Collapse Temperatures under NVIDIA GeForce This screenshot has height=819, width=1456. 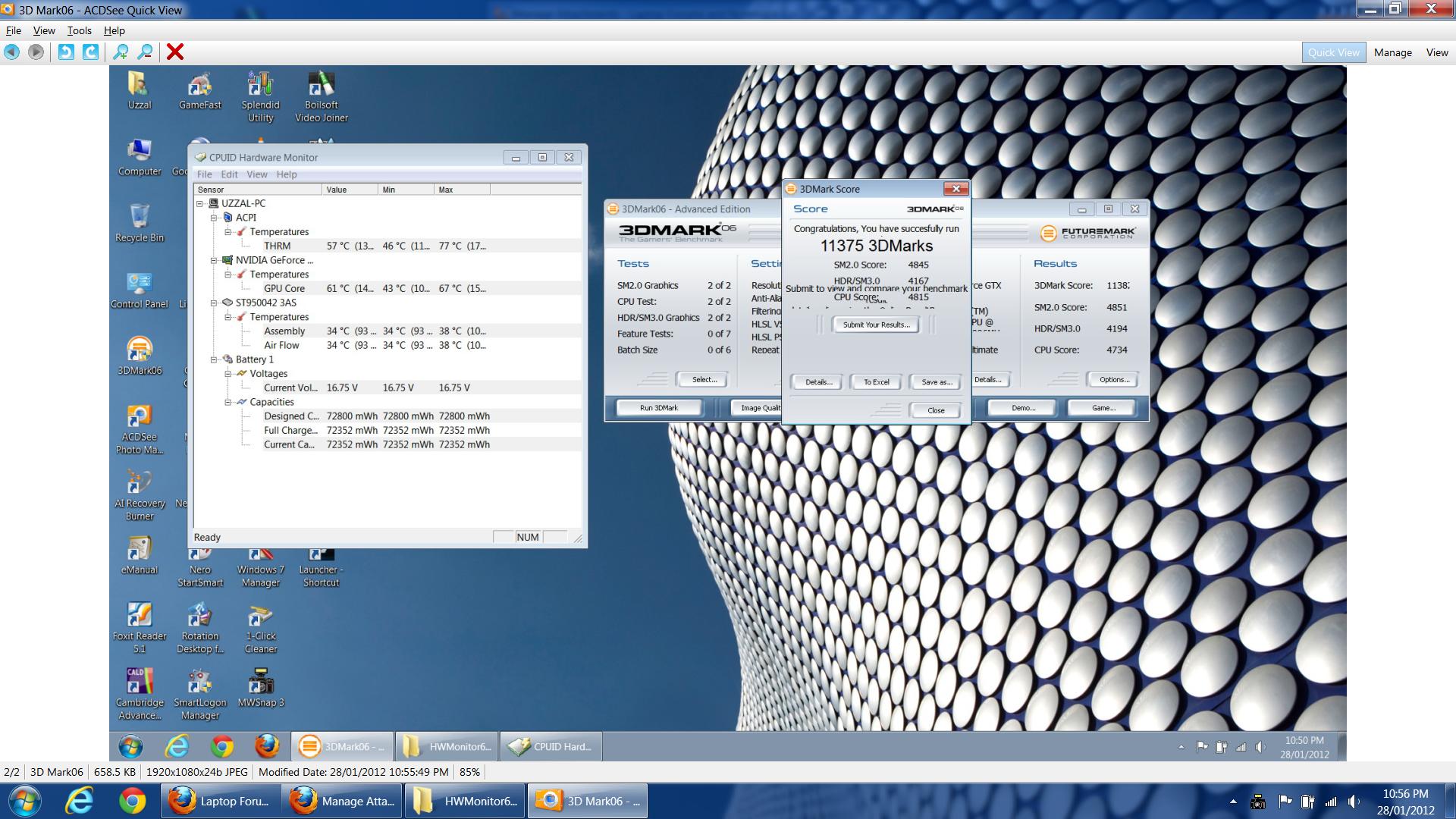[227, 275]
